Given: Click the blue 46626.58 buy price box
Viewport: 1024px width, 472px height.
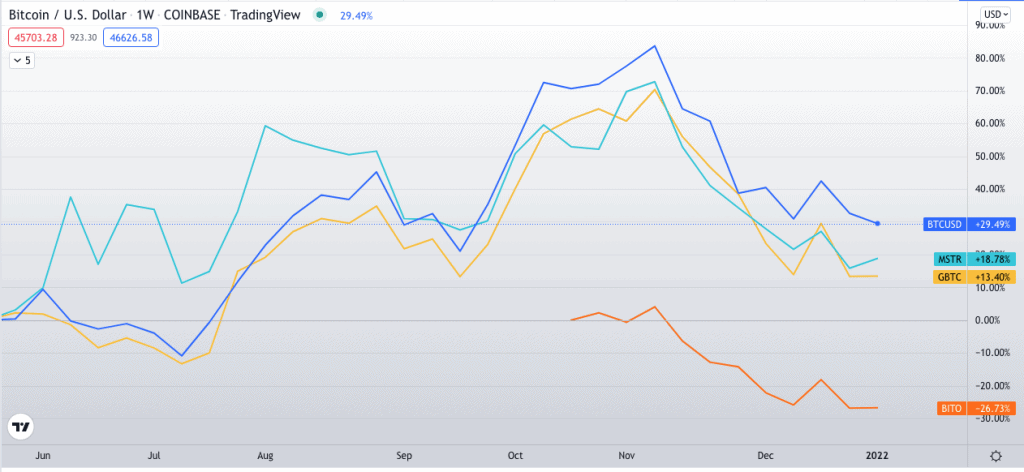Looking at the screenshot, I should point(131,38).
